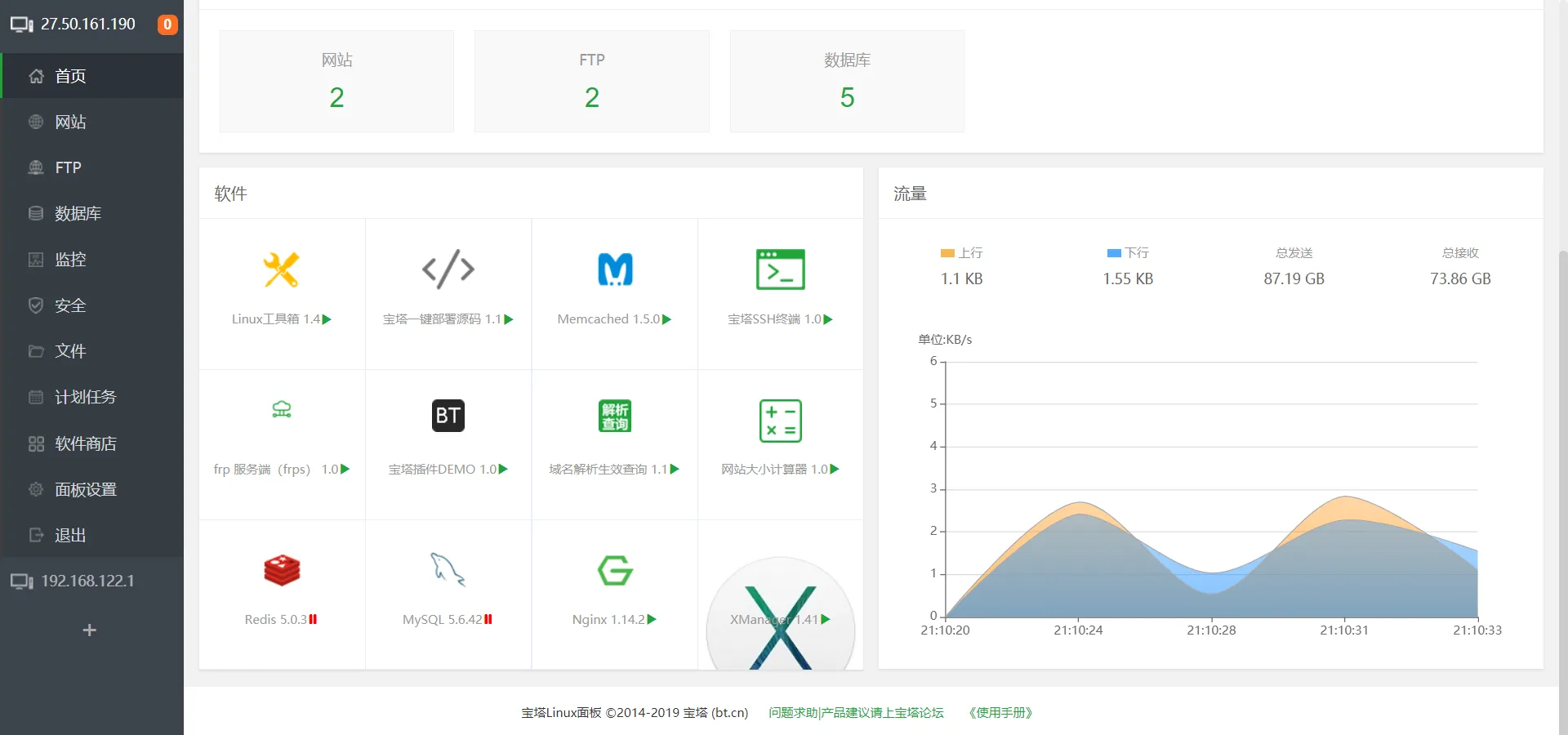Toggle the Redis 5.0.3 red status indicator
Image resolution: width=1568 pixels, height=735 pixels.
point(313,619)
